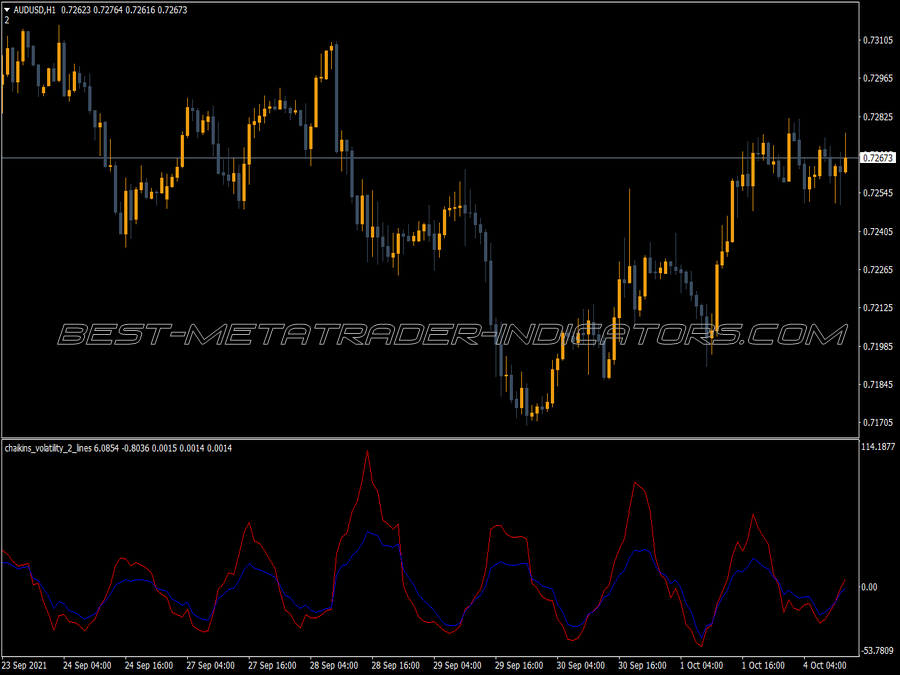Select the AUDUSD,H1 chart title text
The image size is (900, 675).
click(34, 10)
